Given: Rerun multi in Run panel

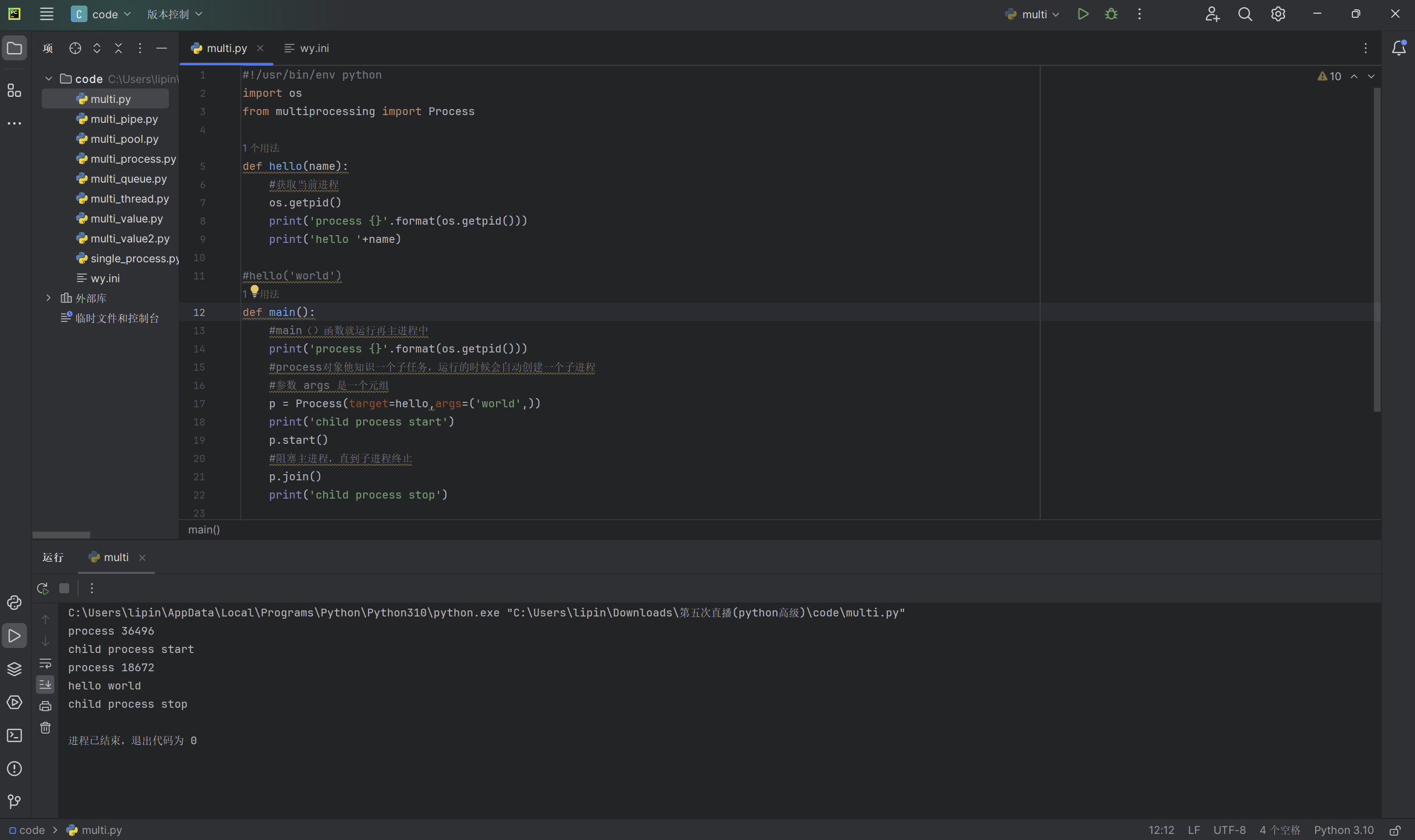Looking at the screenshot, I should pos(43,588).
